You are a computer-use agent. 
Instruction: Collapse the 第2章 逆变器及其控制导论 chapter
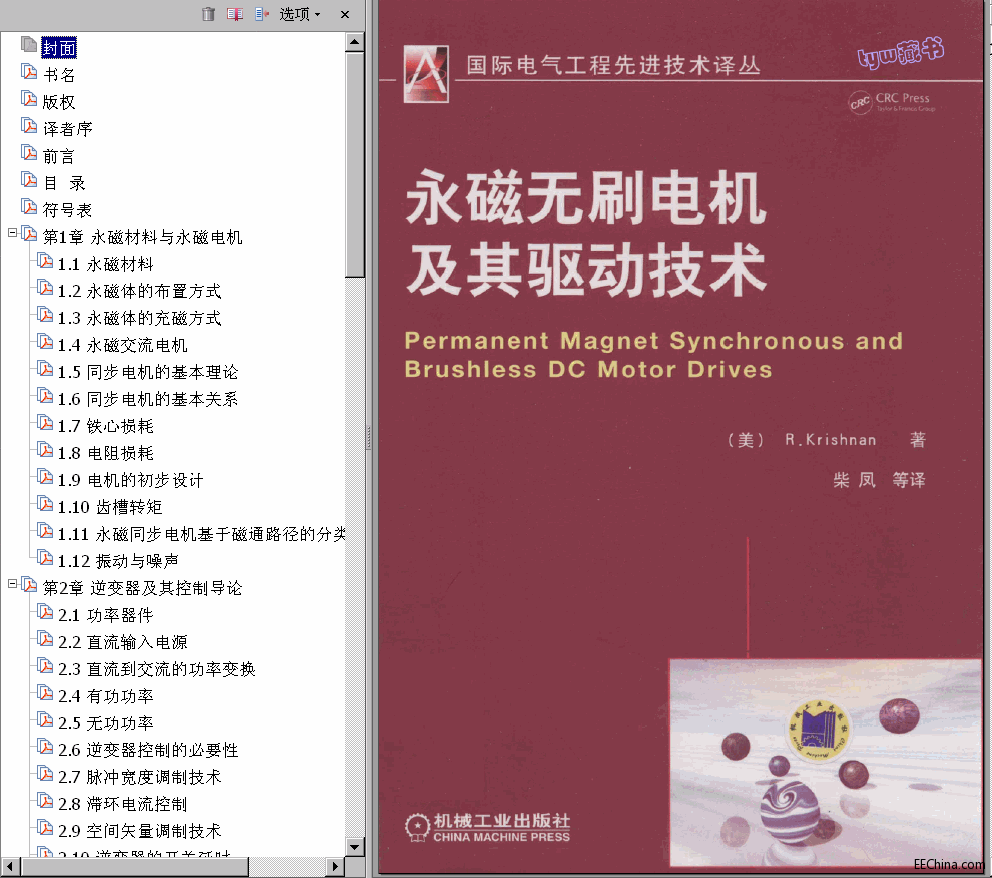click(12, 584)
